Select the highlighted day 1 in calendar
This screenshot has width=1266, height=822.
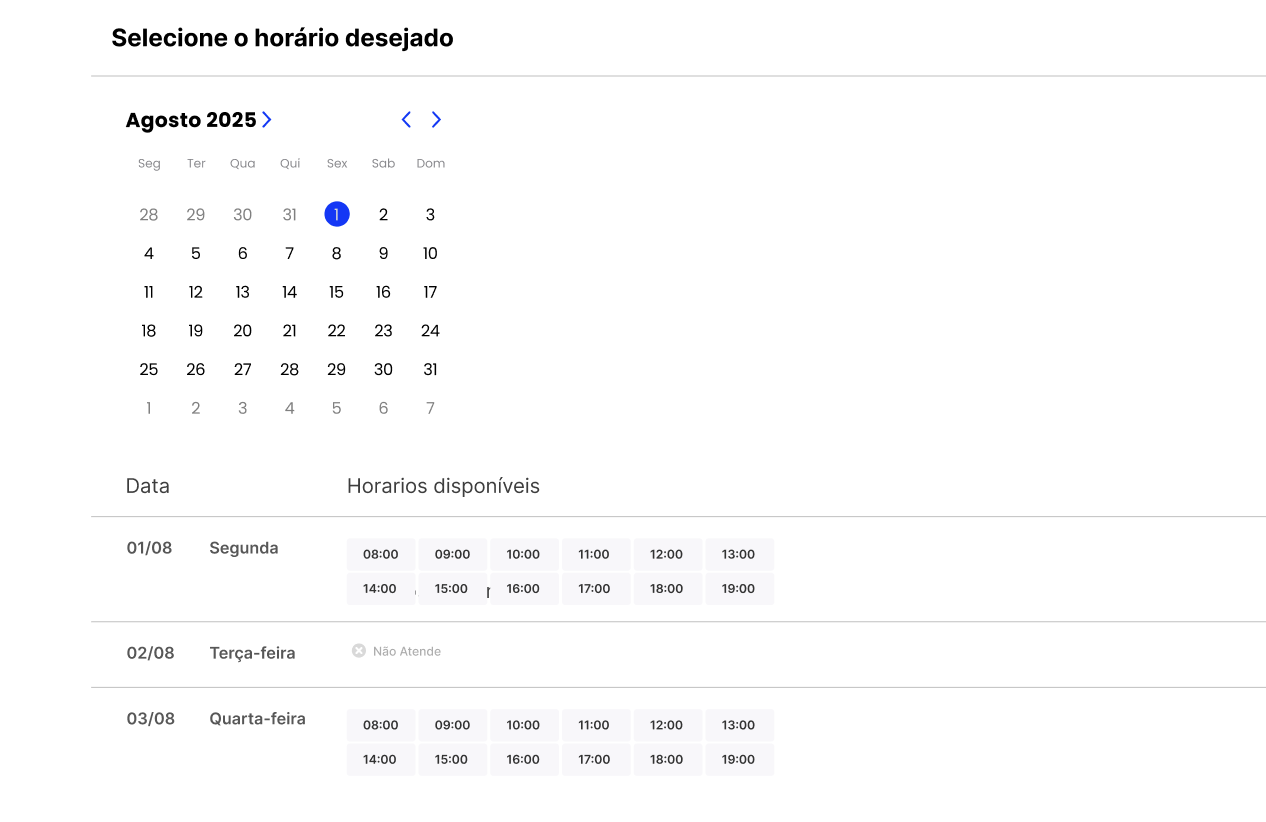(337, 214)
